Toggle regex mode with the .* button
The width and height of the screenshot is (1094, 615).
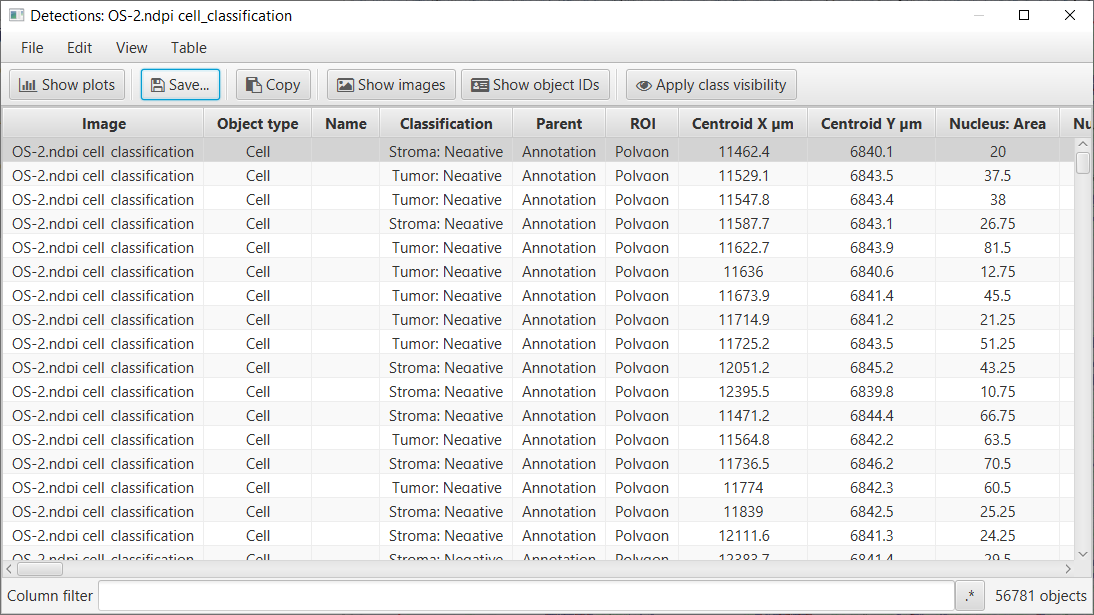pos(970,595)
